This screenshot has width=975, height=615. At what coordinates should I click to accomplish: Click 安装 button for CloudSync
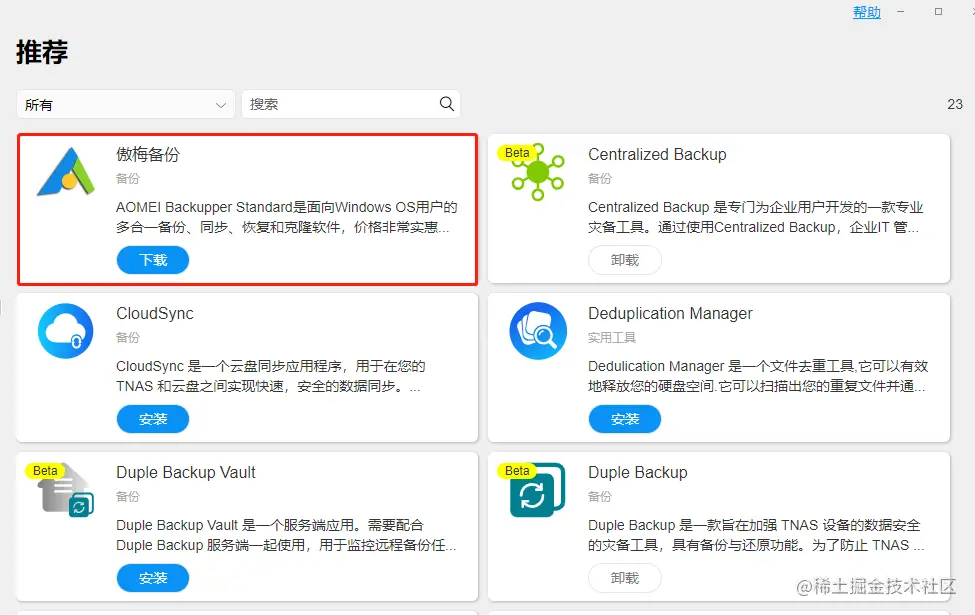[x=153, y=419]
